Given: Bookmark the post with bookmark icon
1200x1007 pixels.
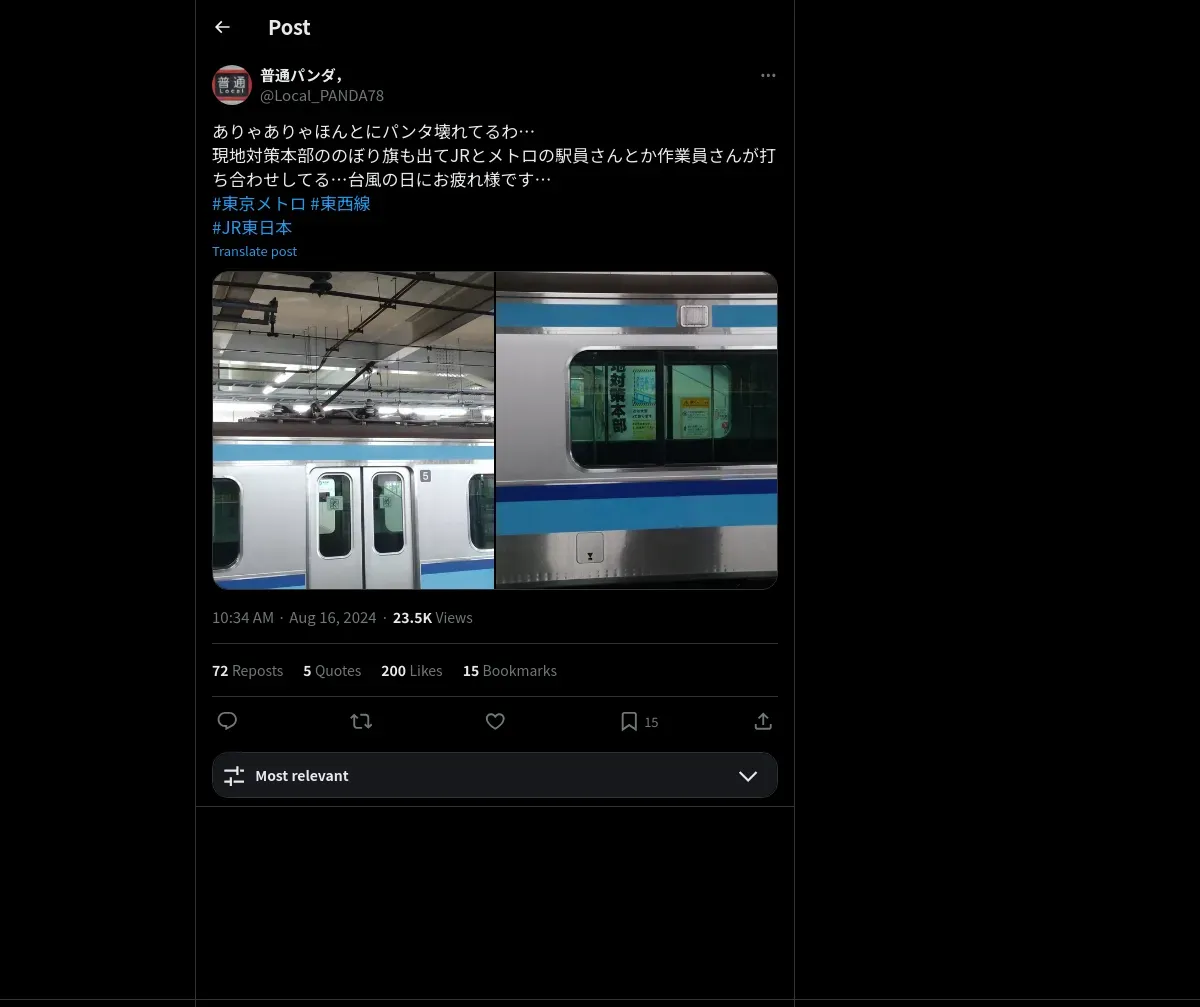Looking at the screenshot, I should point(629,721).
